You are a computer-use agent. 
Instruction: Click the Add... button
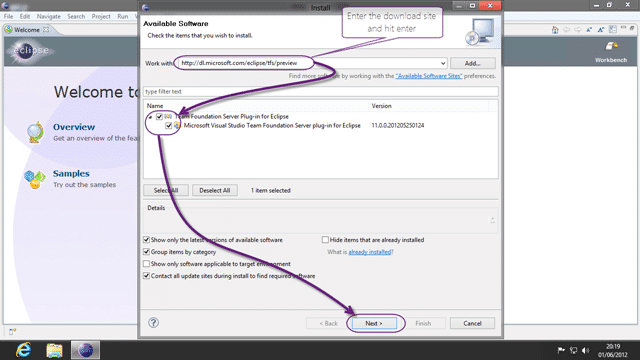click(473, 63)
